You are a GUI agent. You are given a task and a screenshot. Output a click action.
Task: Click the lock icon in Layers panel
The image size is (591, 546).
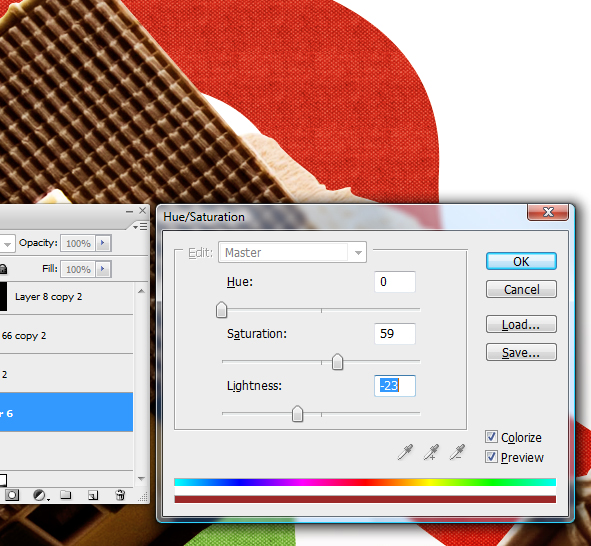[x=3, y=269]
